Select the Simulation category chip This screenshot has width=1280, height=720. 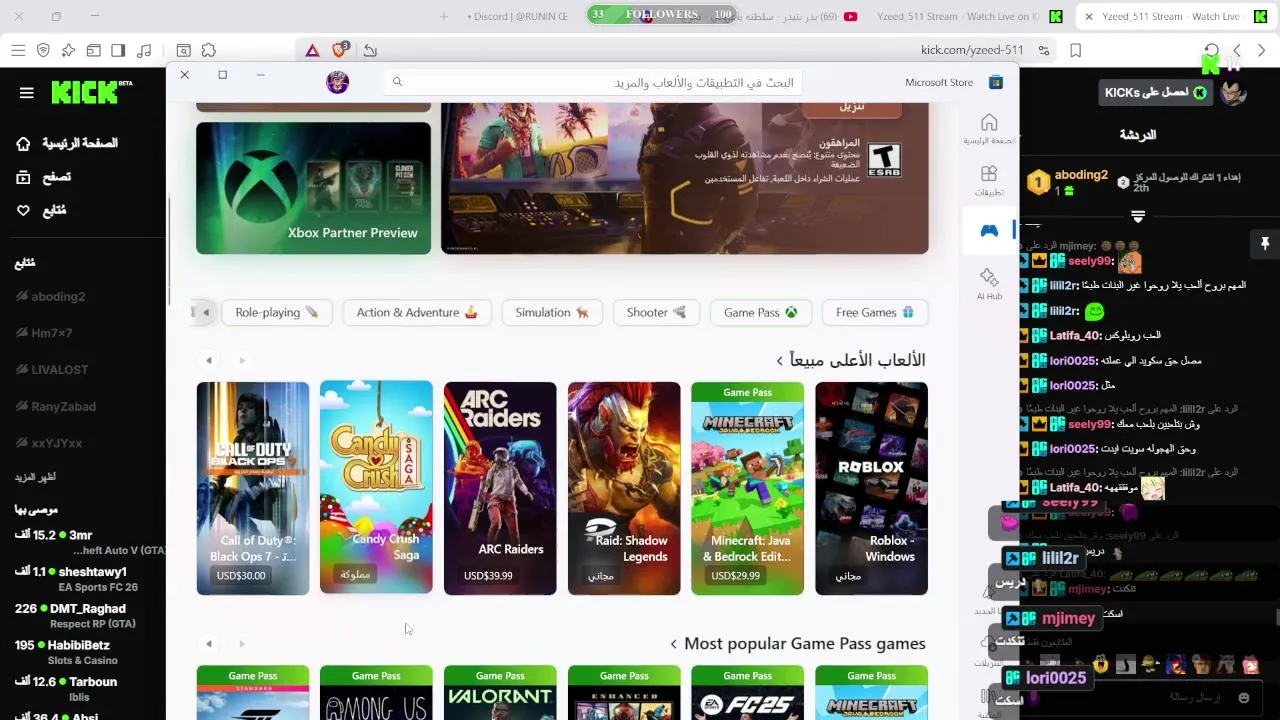[x=552, y=312]
